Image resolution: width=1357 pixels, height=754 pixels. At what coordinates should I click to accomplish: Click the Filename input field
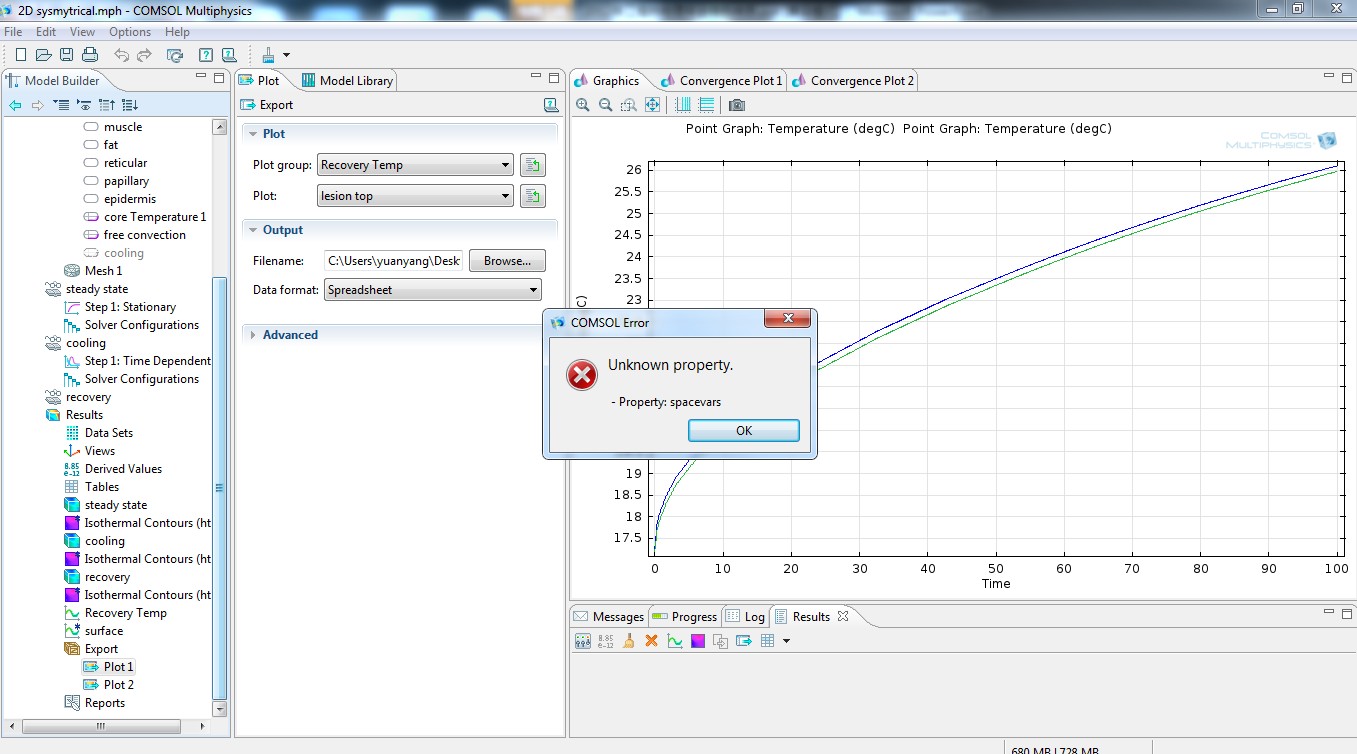pyautogui.click(x=393, y=261)
